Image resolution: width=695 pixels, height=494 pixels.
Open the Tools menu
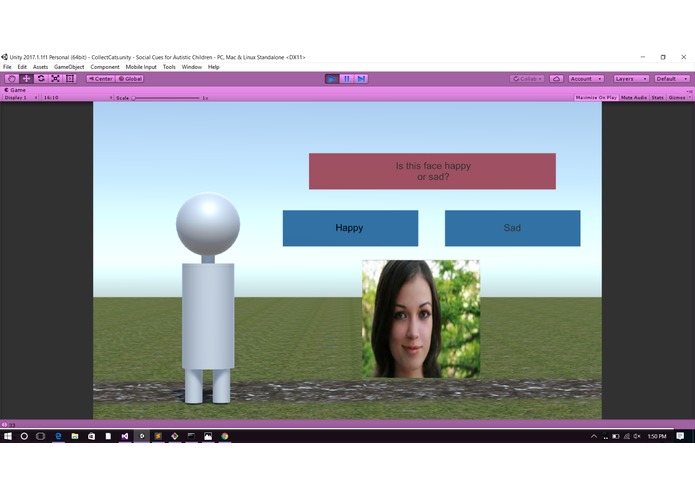click(x=169, y=67)
